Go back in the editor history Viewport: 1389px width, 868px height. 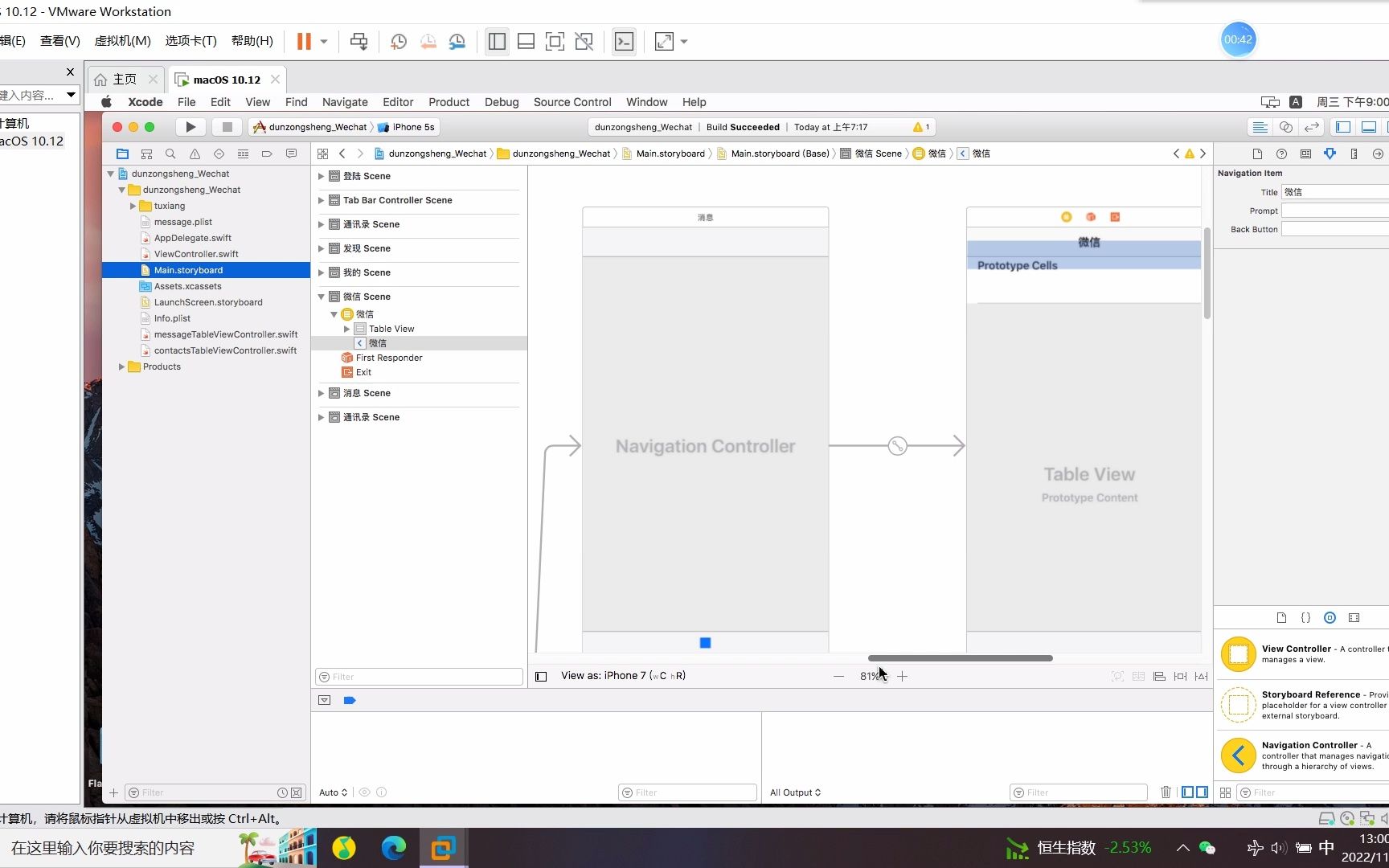point(342,154)
